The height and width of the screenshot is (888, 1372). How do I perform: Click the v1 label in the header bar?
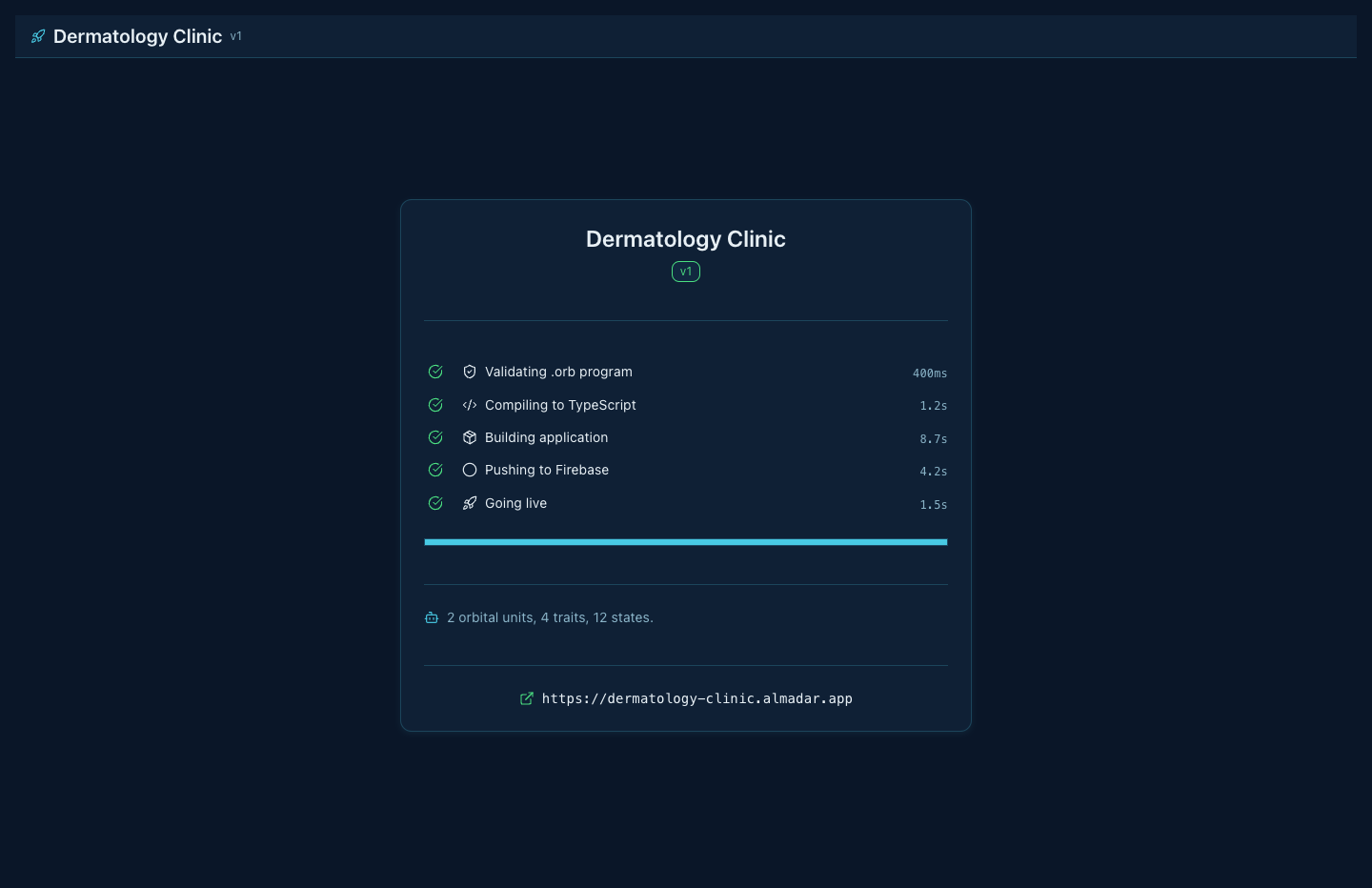pos(236,36)
